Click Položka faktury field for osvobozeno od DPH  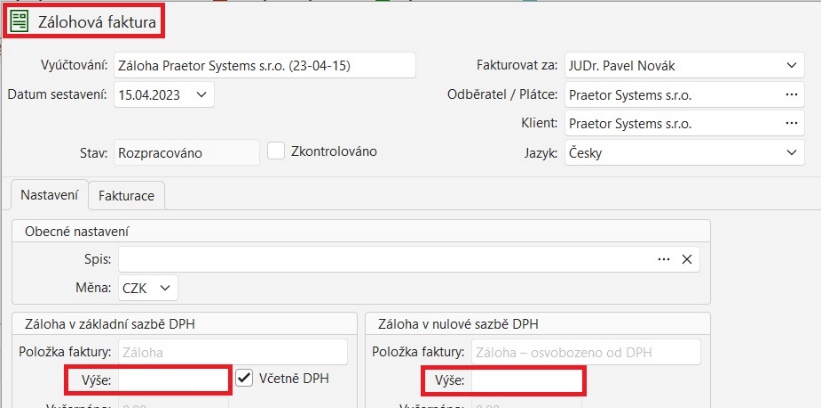584,352
